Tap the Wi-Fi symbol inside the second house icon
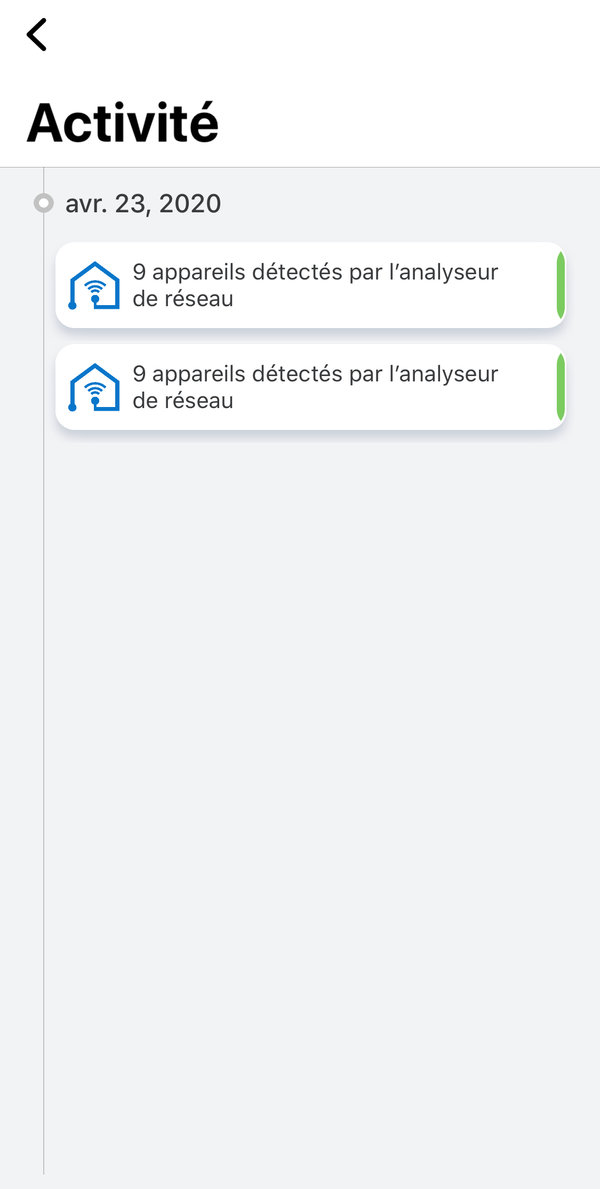The image size is (600, 1189). [96, 392]
